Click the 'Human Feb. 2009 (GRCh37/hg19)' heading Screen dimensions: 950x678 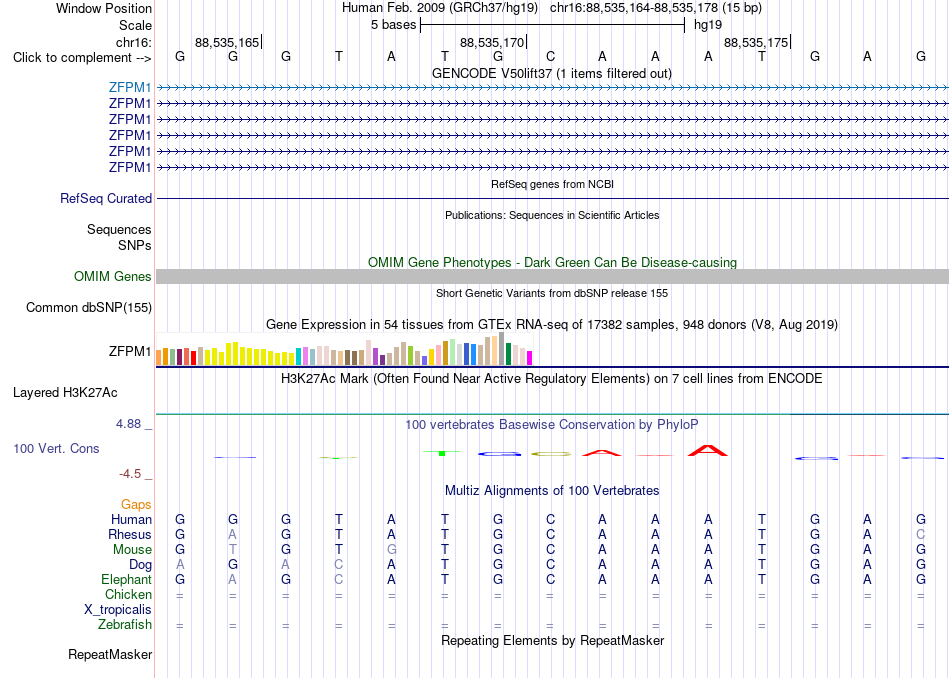tap(440, 8)
